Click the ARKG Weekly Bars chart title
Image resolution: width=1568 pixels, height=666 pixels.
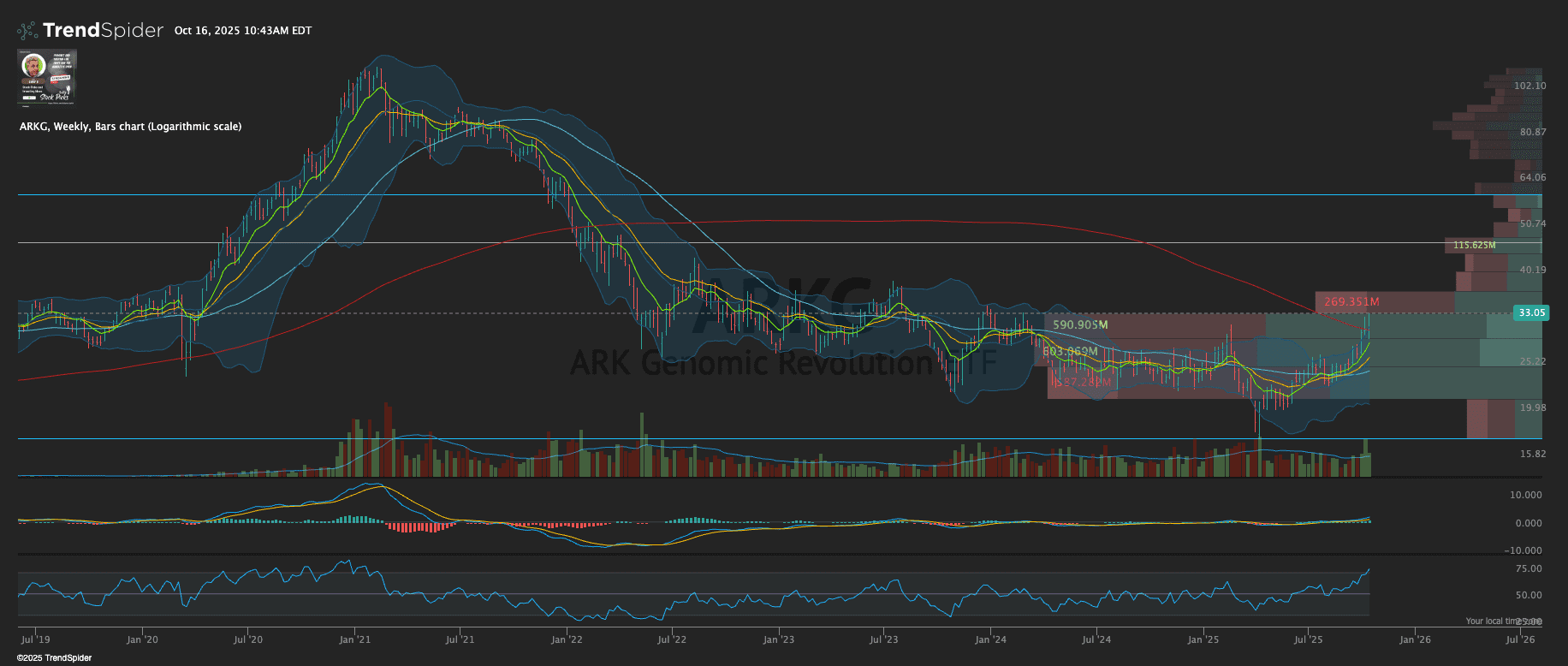(x=130, y=127)
